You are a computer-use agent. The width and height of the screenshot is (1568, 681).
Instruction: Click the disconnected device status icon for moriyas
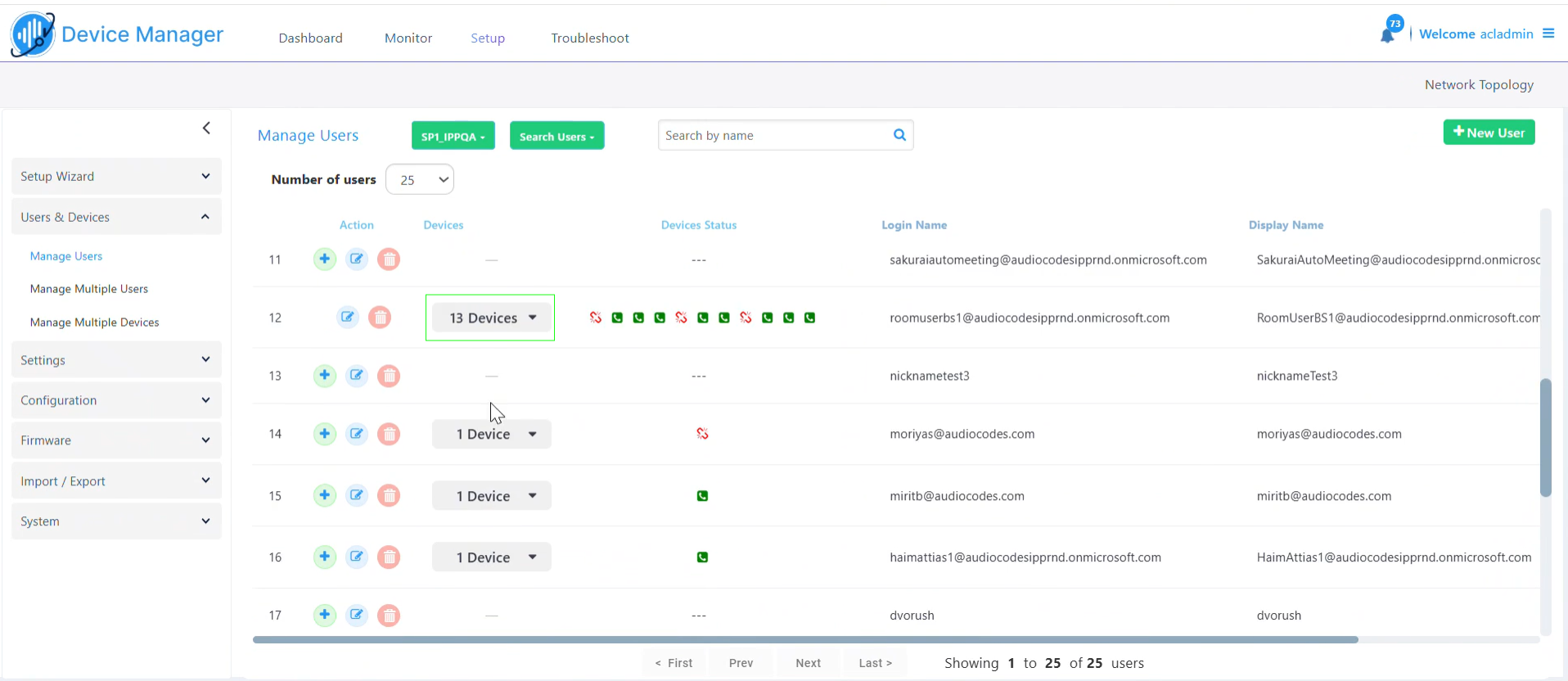pyautogui.click(x=702, y=434)
